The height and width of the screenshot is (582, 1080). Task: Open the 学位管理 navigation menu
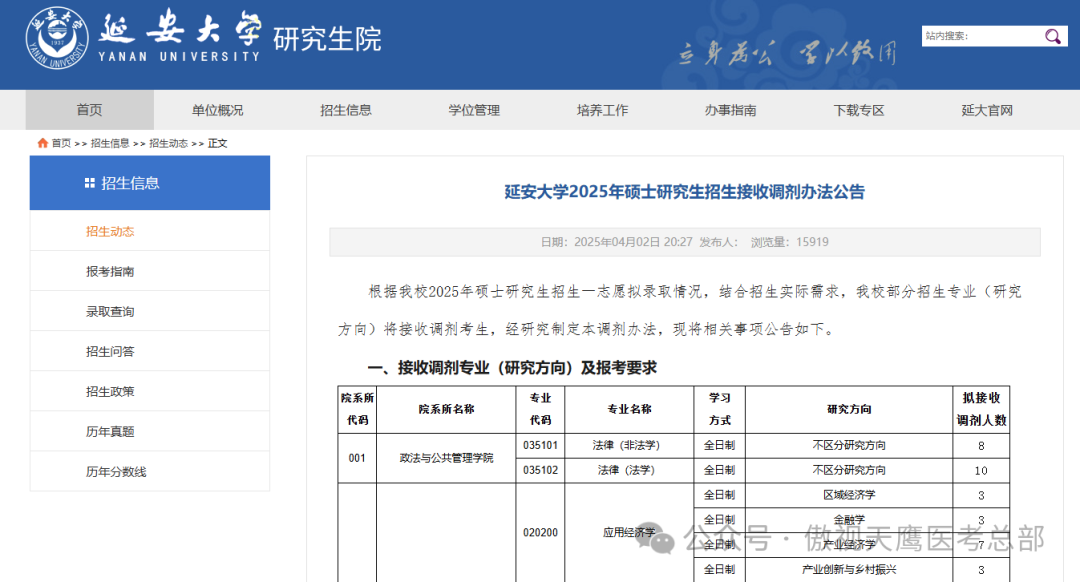(474, 110)
